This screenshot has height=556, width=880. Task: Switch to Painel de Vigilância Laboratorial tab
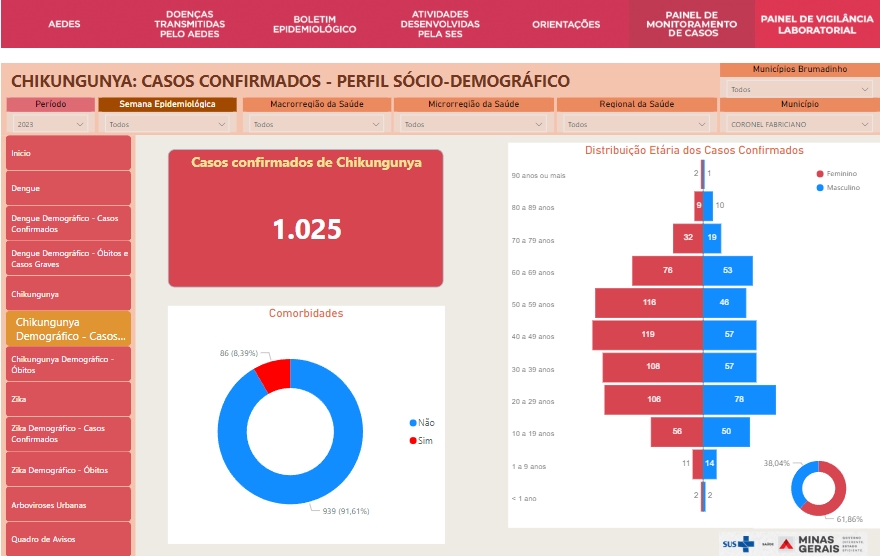(x=817, y=24)
